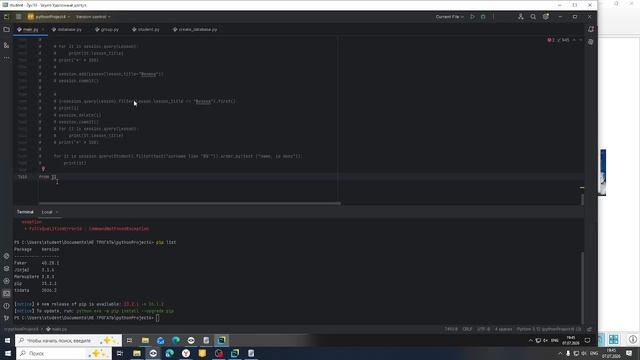This screenshot has height=360, width=640.
Task: Switch to the student.py editor tab
Action: (x=146, y=29)
